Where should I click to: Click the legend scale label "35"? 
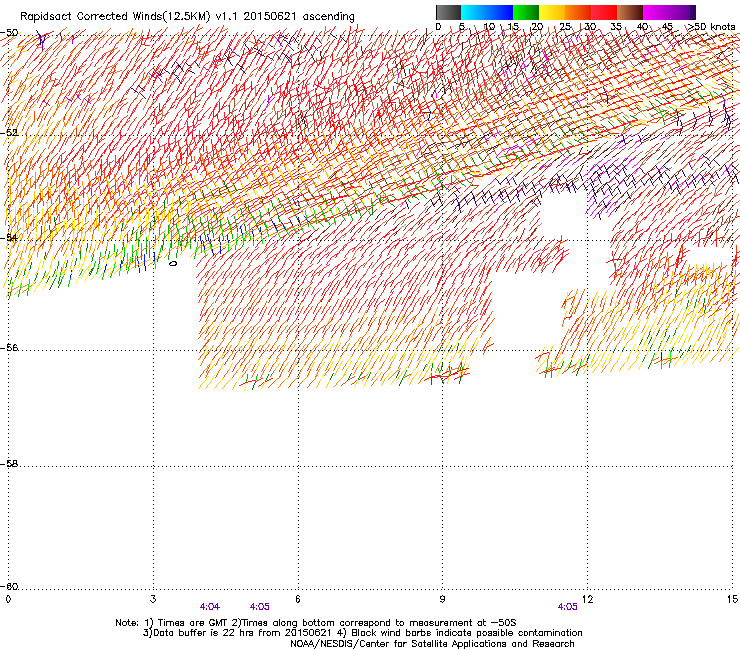click(x=616, y=27)
